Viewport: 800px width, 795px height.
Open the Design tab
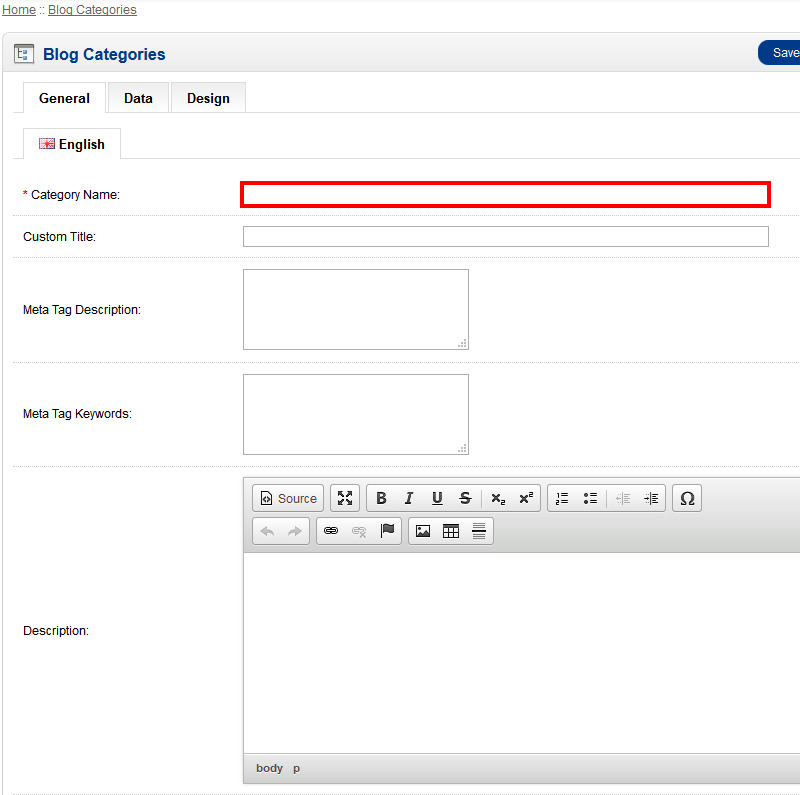point(208,98)
